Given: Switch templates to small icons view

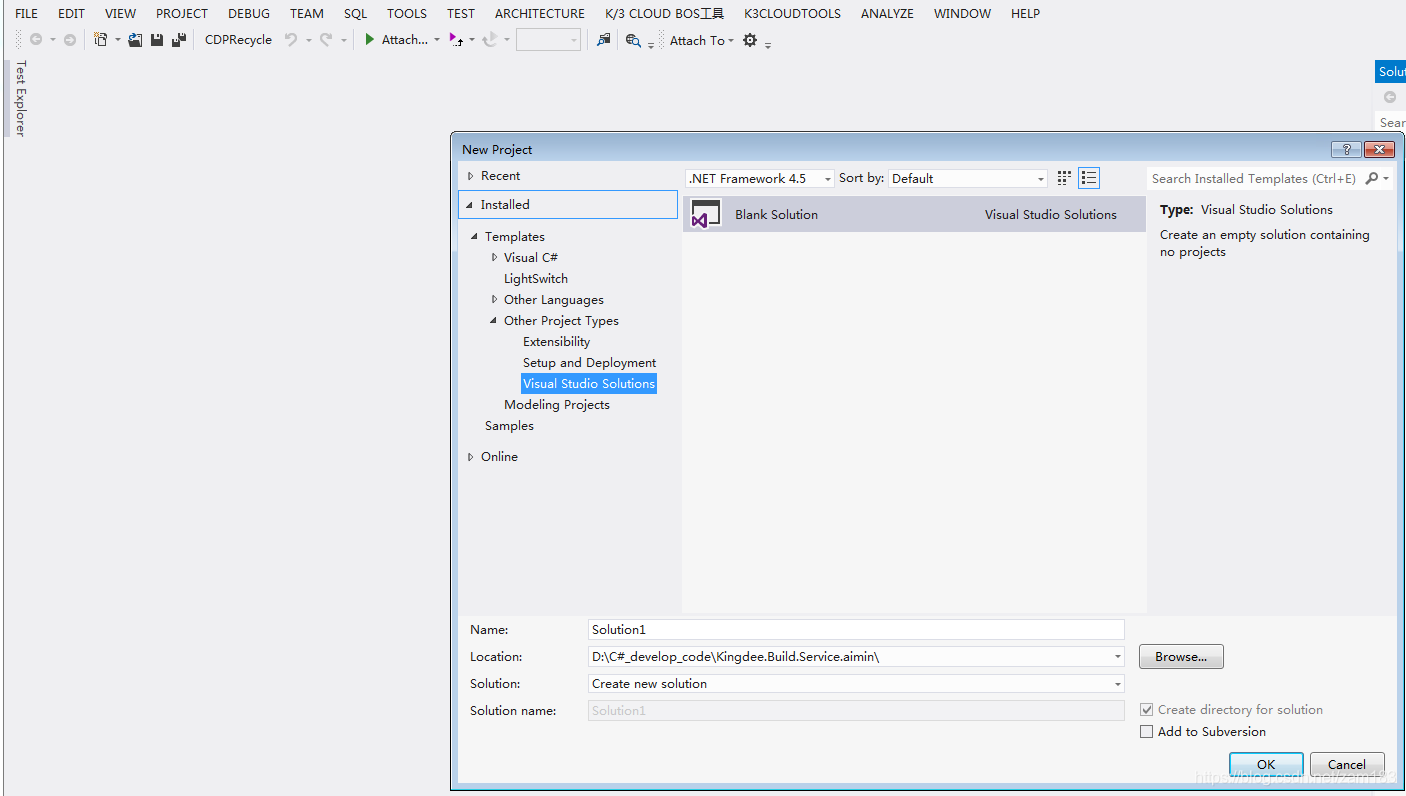Looking at the screenshot, I should [x=1064, y=178].
